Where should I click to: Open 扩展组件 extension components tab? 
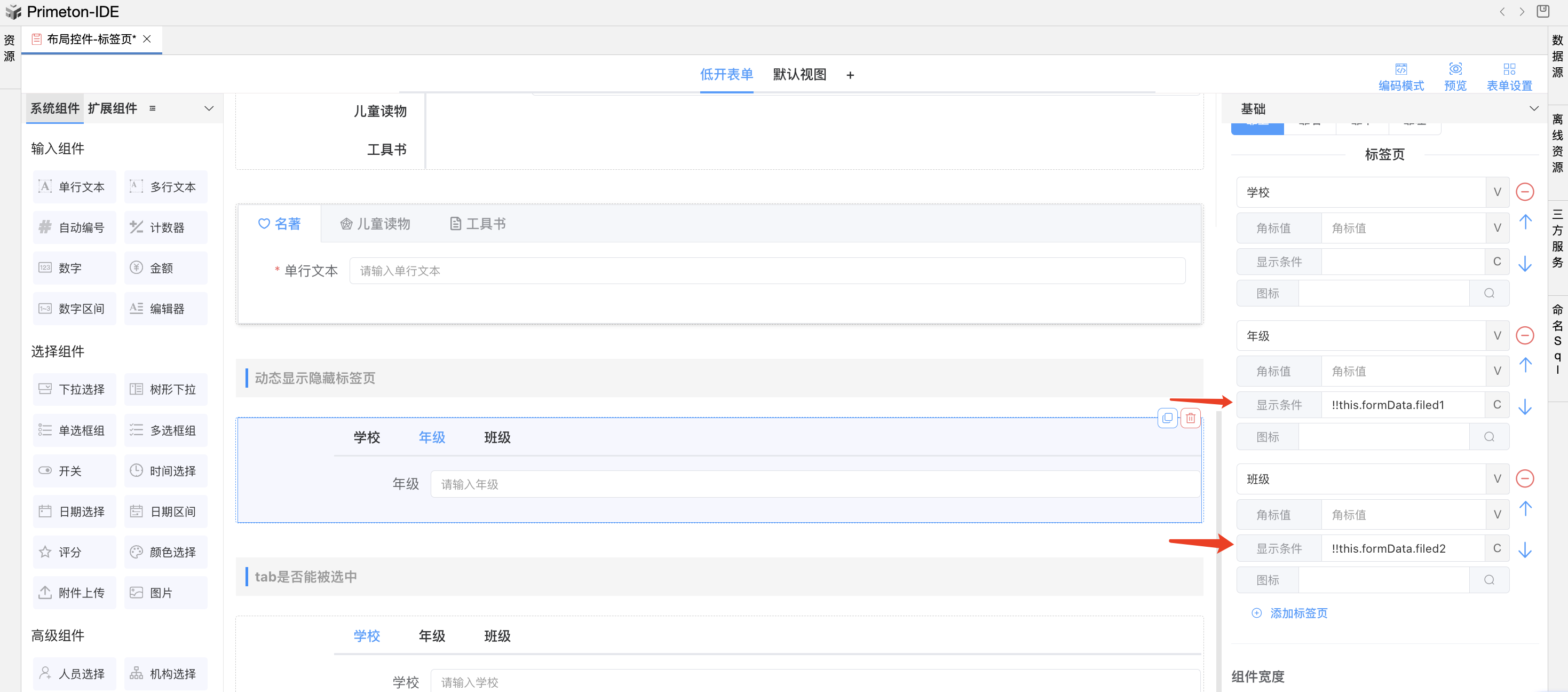click(x=113, y=108)
